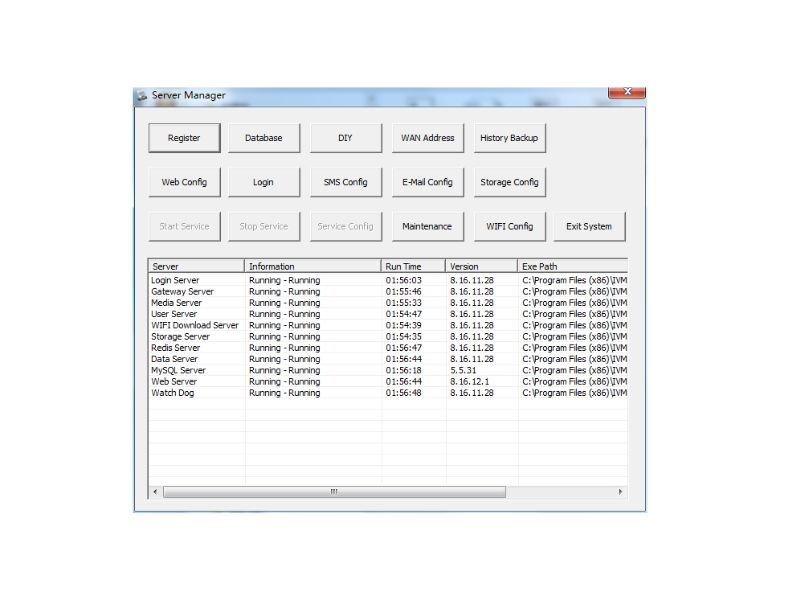Sort by the Information column header
The height and width of the screenshot is (600, 800).
click(x=313, y=266)
